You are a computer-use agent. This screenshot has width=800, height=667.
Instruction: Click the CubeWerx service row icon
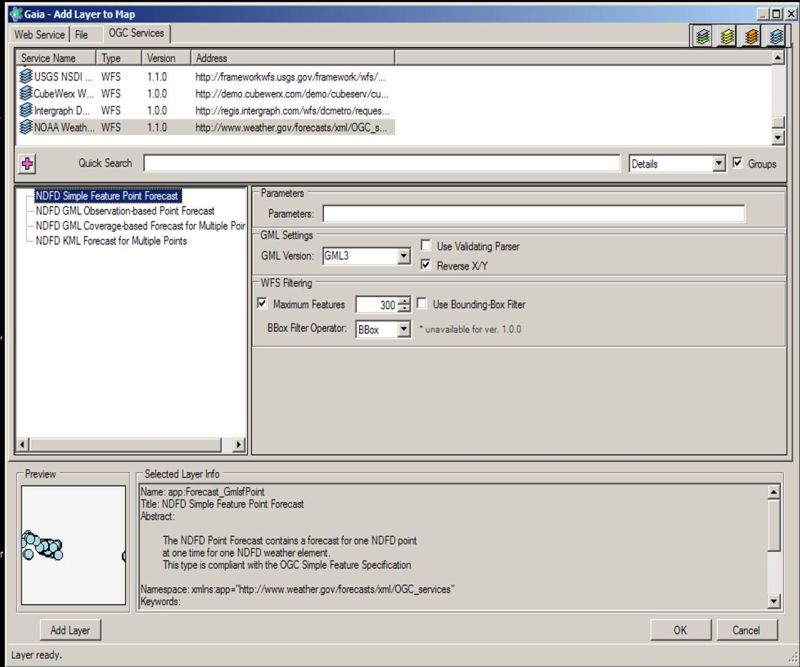pos(26,93)
